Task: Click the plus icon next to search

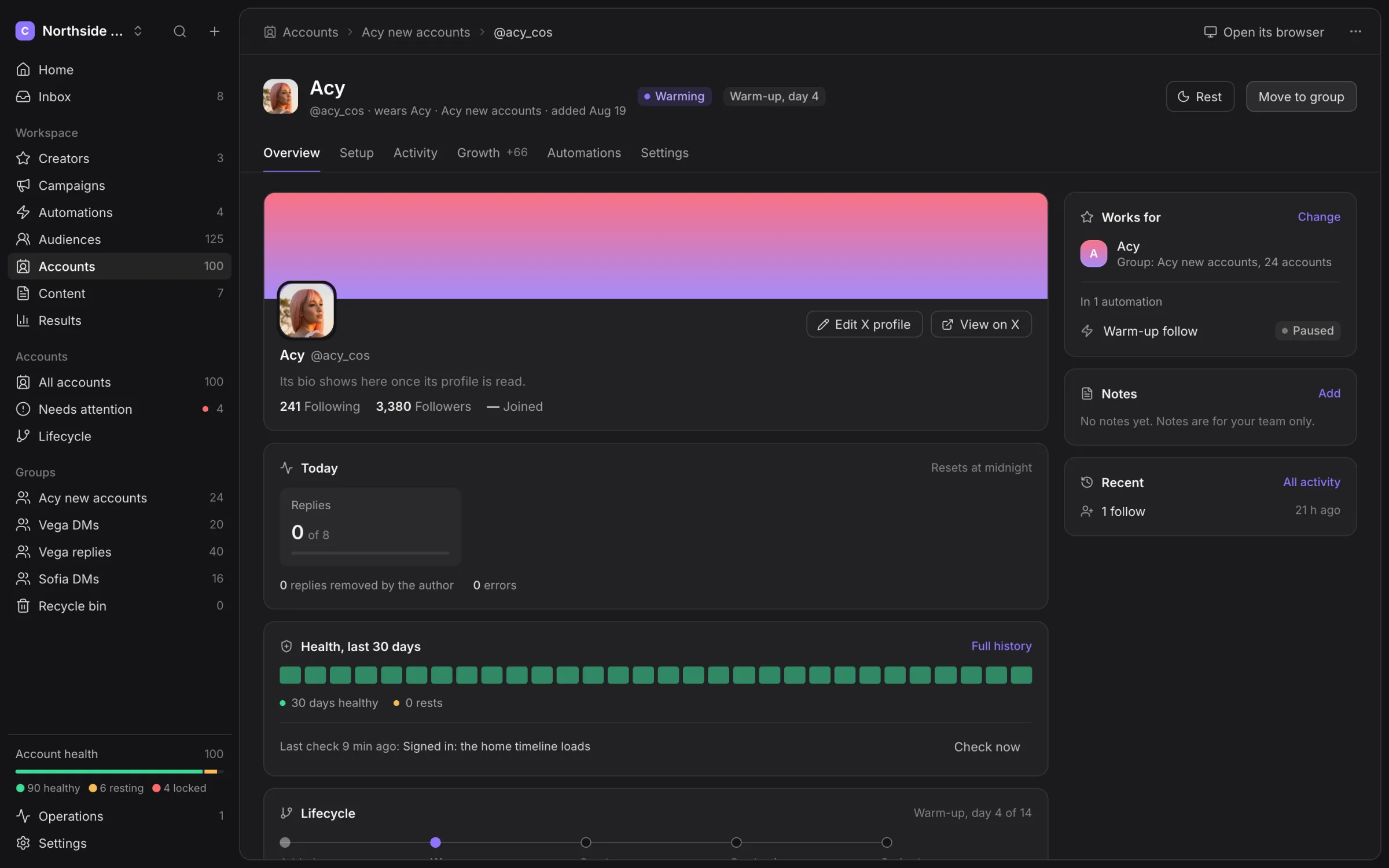Action: point(214,31)
